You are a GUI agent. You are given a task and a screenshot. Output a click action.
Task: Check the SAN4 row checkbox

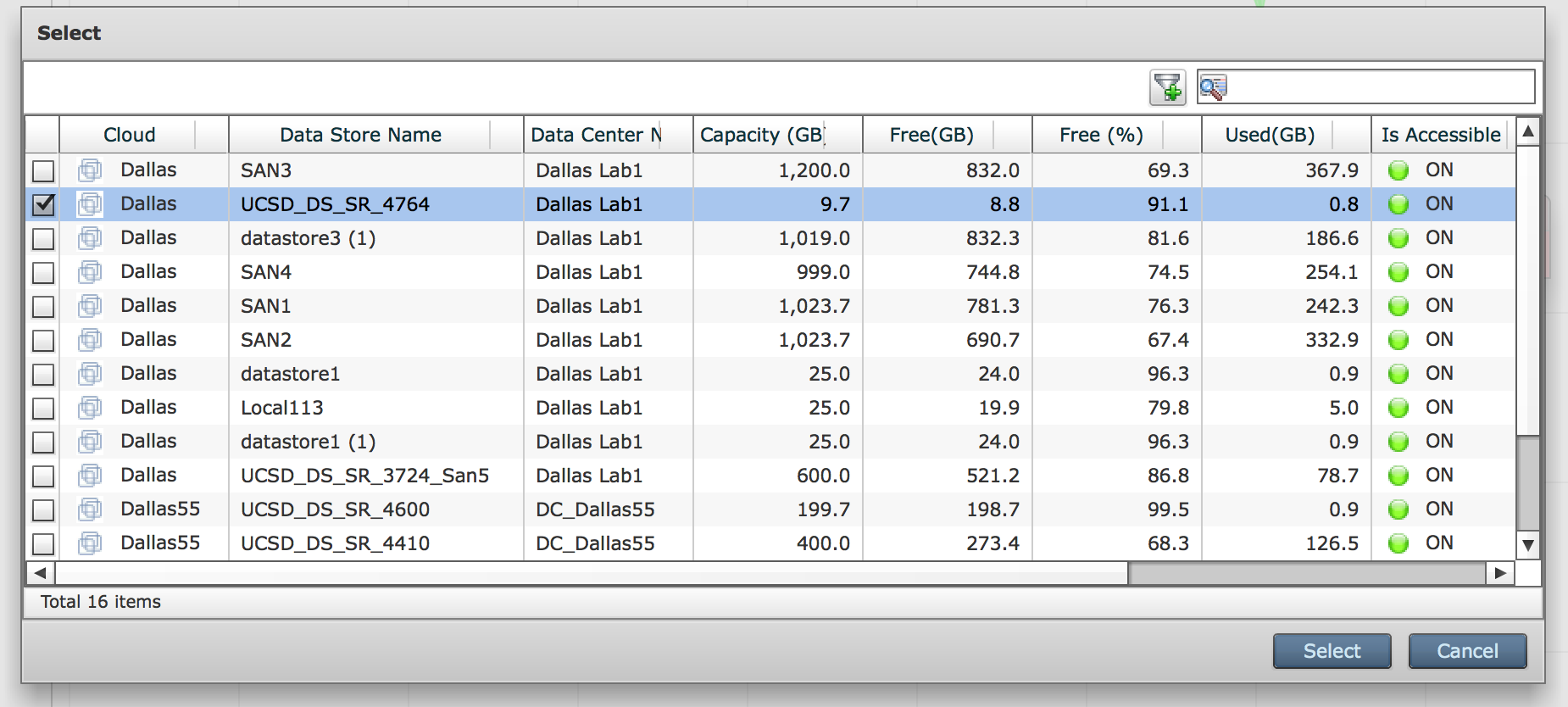coord(43,273)
